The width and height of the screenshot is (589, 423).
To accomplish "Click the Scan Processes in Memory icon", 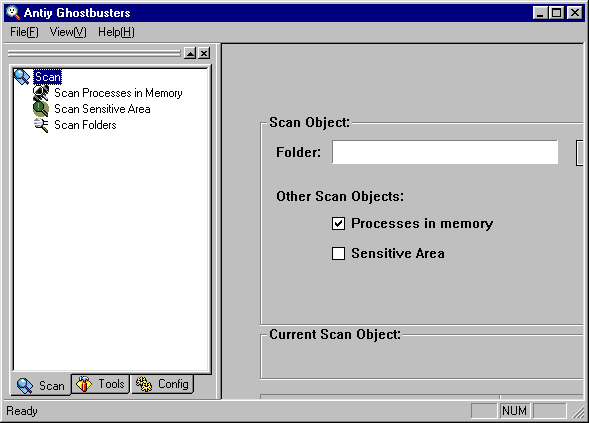I will [41, 93].
